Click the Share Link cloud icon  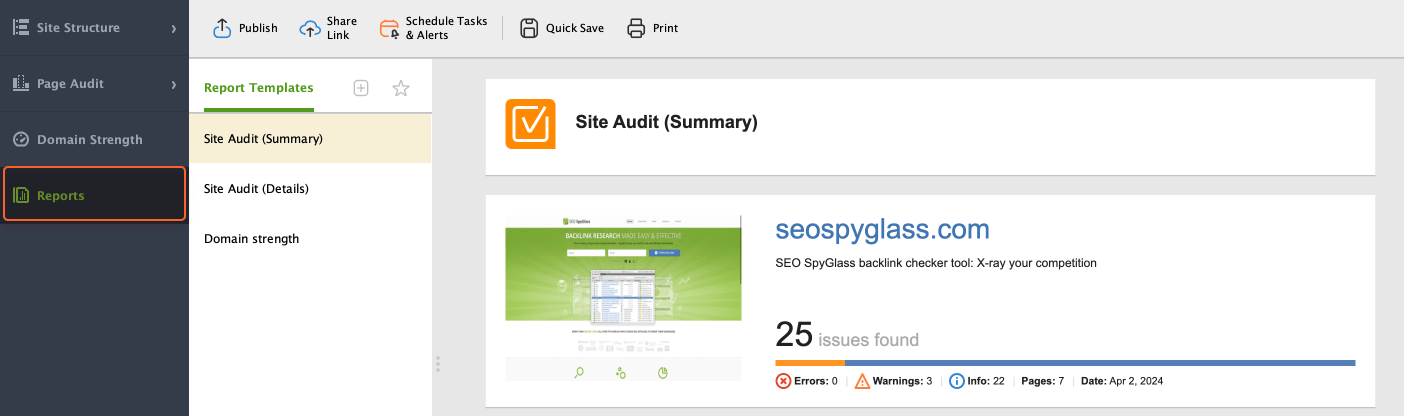tap(311, 28)
